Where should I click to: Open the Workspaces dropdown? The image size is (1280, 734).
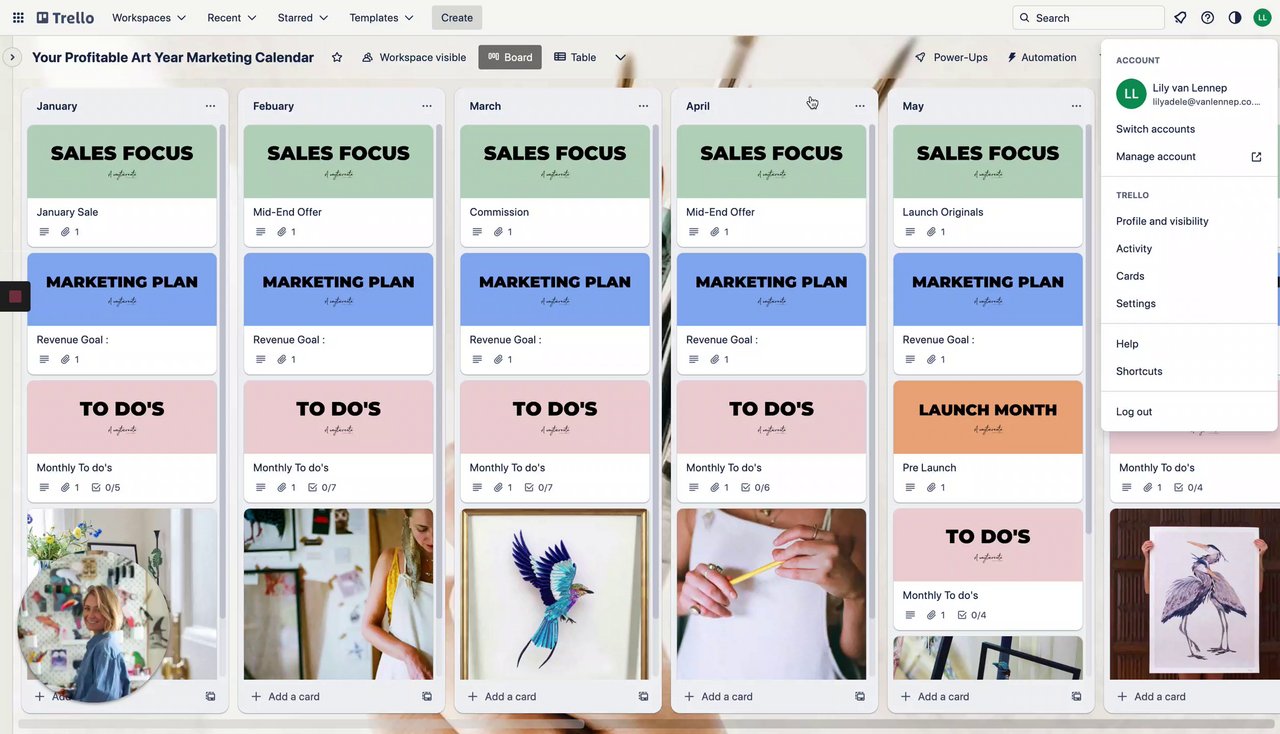[x=149, y=17]
